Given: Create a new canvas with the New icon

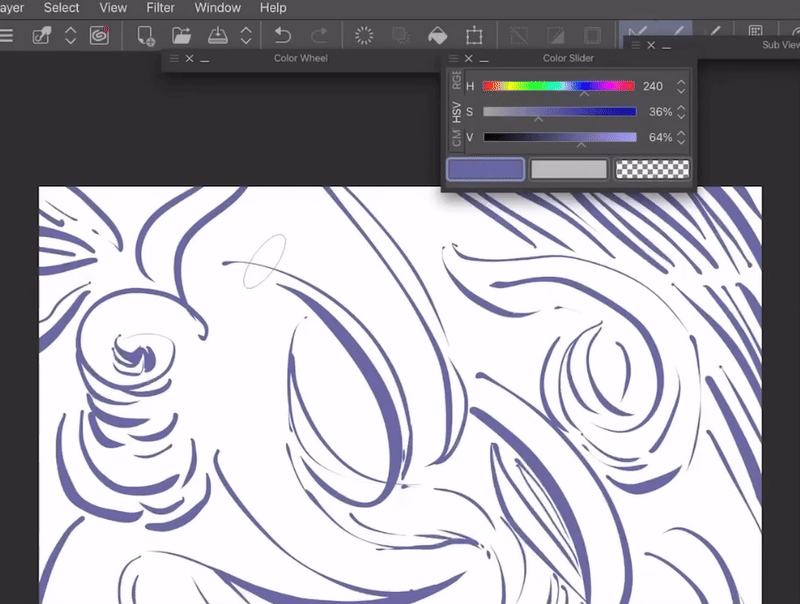Looking at the screenshot, I should [x=145, y=36].
